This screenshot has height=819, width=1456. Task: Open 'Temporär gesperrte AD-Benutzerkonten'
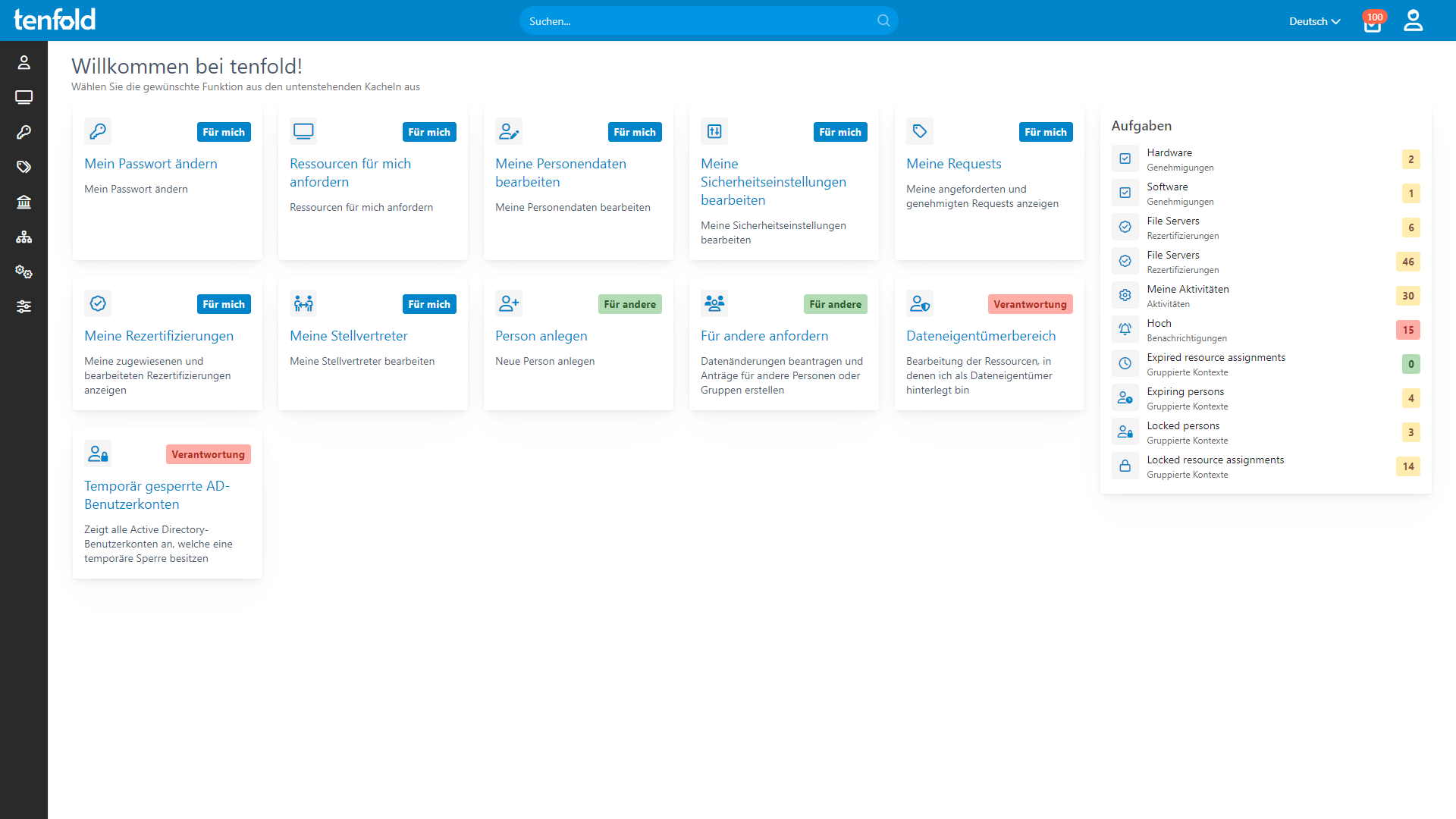[x=157, y=494]
